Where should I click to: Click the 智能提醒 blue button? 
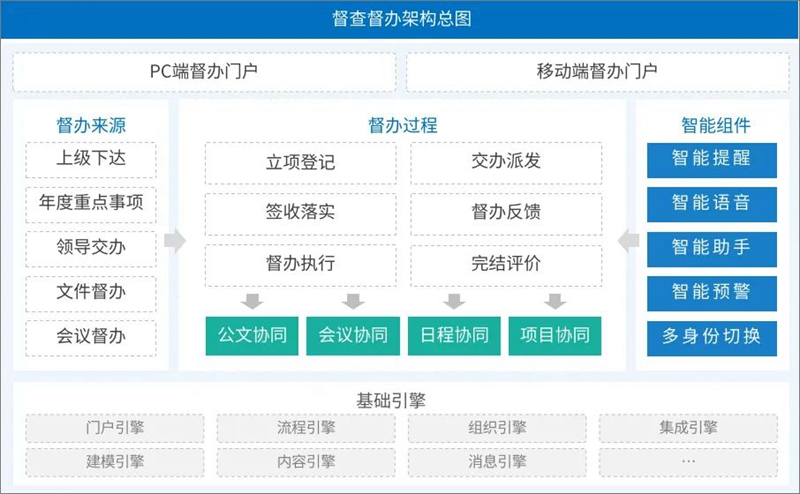tap(711, 159)
